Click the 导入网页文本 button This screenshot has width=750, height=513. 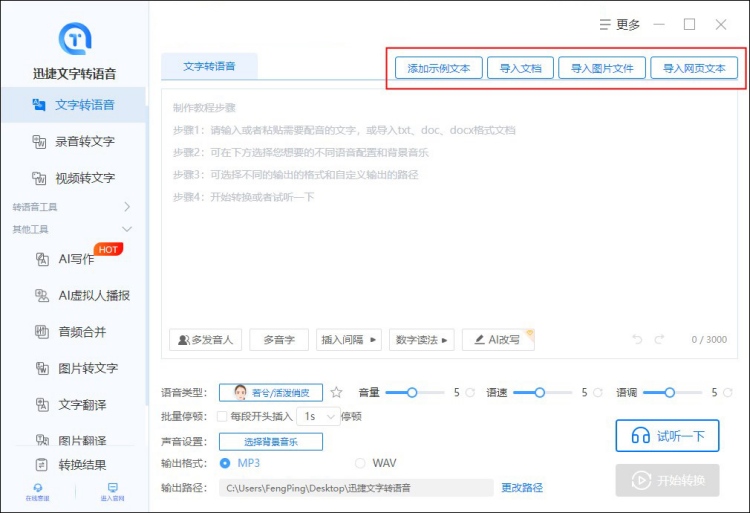click(694, 68)
